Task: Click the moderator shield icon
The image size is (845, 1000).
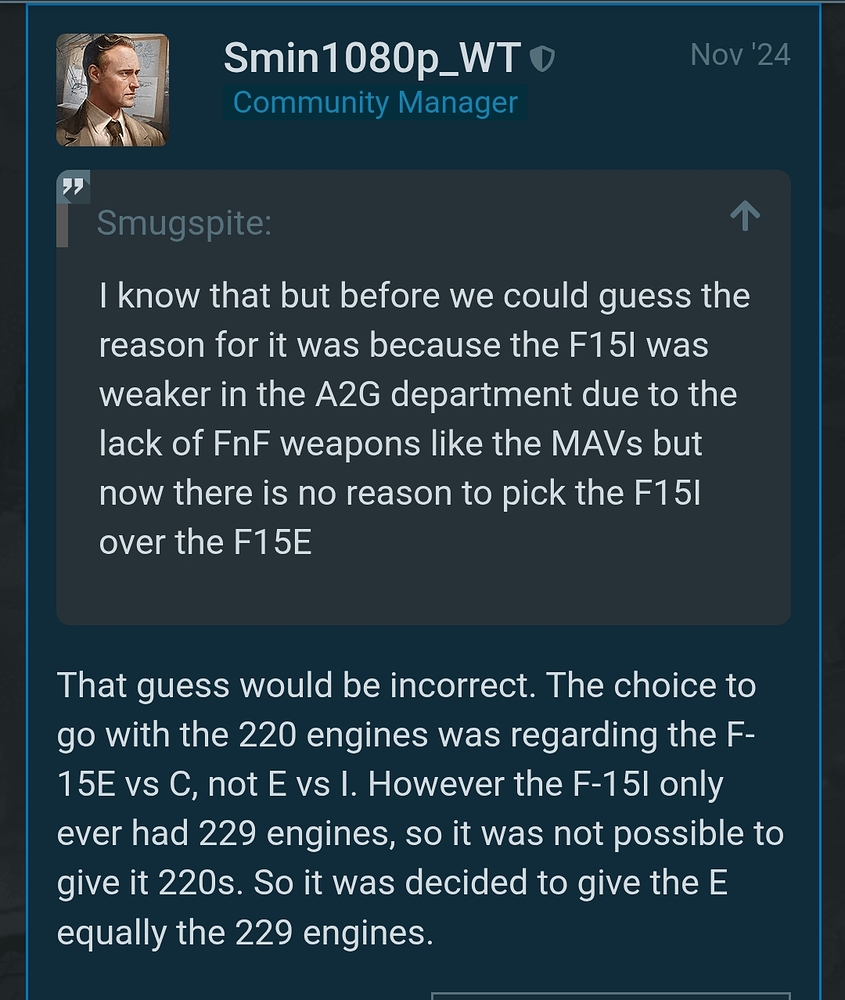Action: (541, 60)
